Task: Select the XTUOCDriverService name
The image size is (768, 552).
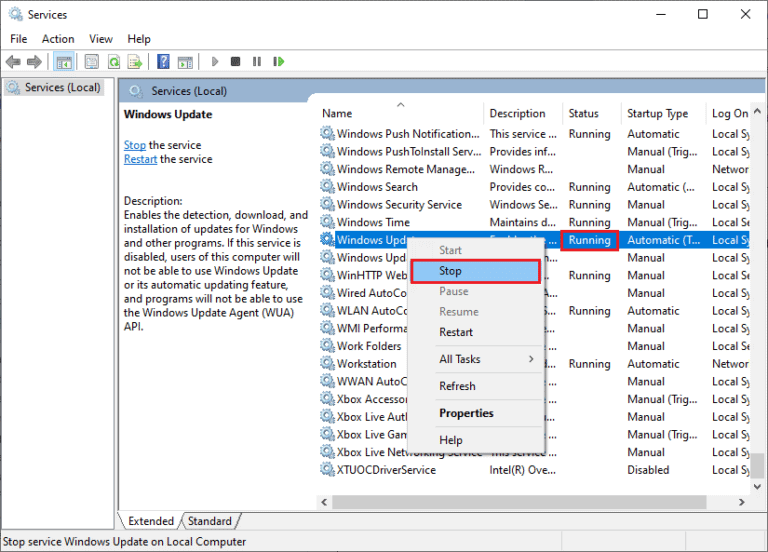Action: 386,470
